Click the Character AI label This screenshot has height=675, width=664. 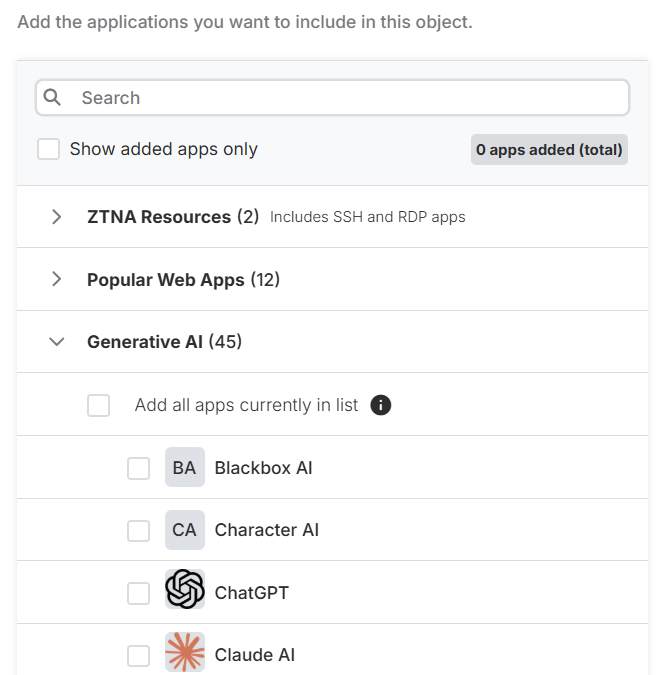(x=267, y=530)
